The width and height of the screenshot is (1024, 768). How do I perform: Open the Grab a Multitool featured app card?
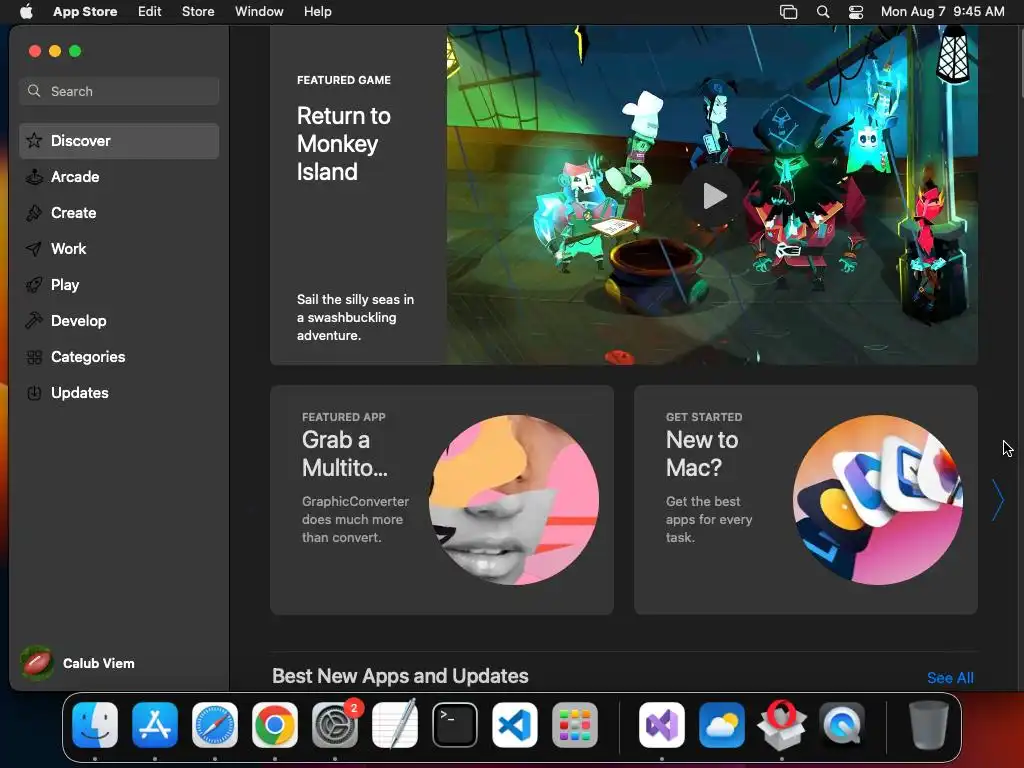(x=441, y=500)
